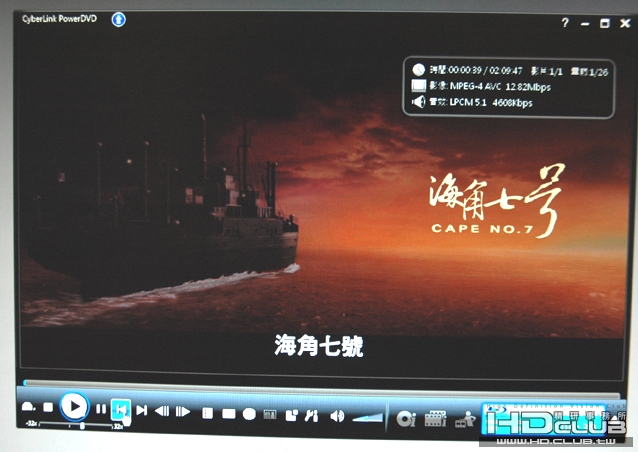Skip to the next chapter
Image resolution: width=638 pixels, height=452 pixels.
click(142, 410)
